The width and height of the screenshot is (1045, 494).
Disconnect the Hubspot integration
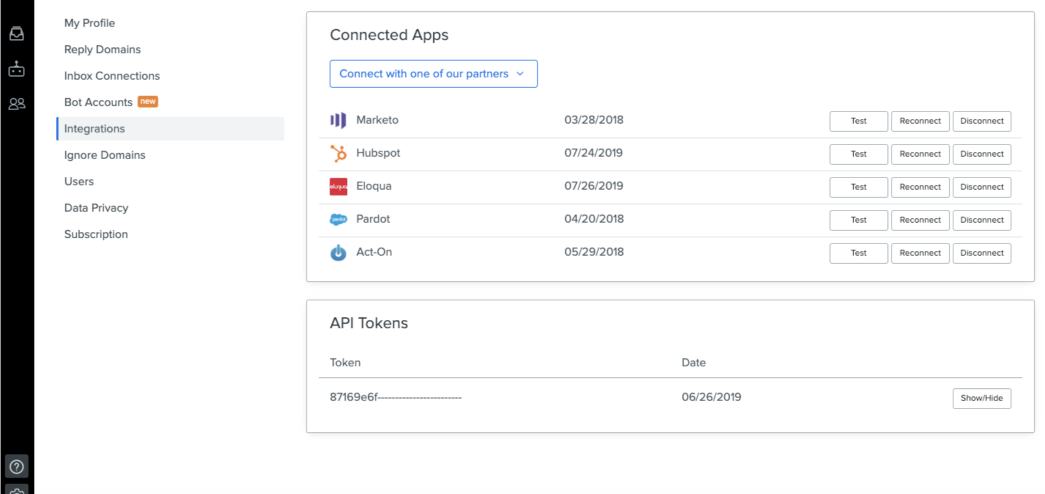pos(982,154)
